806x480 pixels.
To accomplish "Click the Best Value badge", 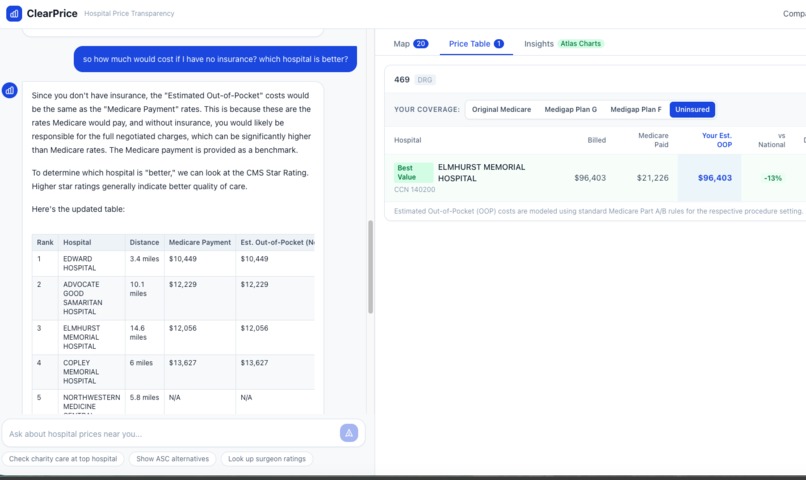I will (x=413, y=172).
